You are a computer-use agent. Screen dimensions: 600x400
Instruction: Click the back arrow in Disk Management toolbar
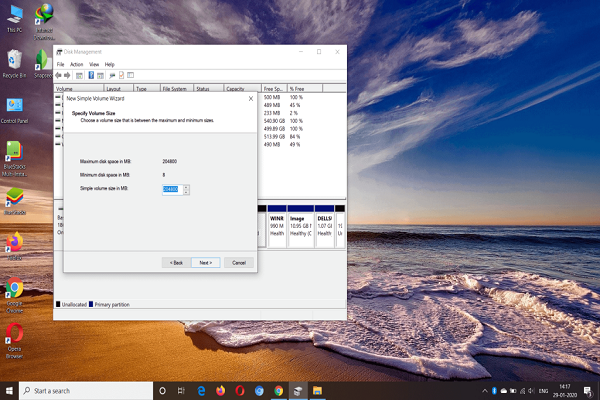[x=60, y=75]
